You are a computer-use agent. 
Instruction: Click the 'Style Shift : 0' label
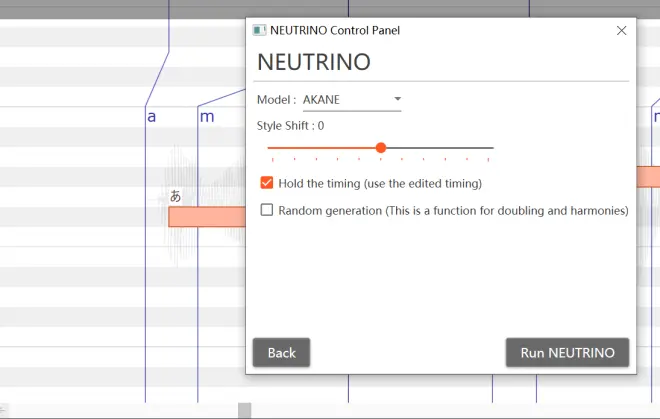tap(290, 126)
